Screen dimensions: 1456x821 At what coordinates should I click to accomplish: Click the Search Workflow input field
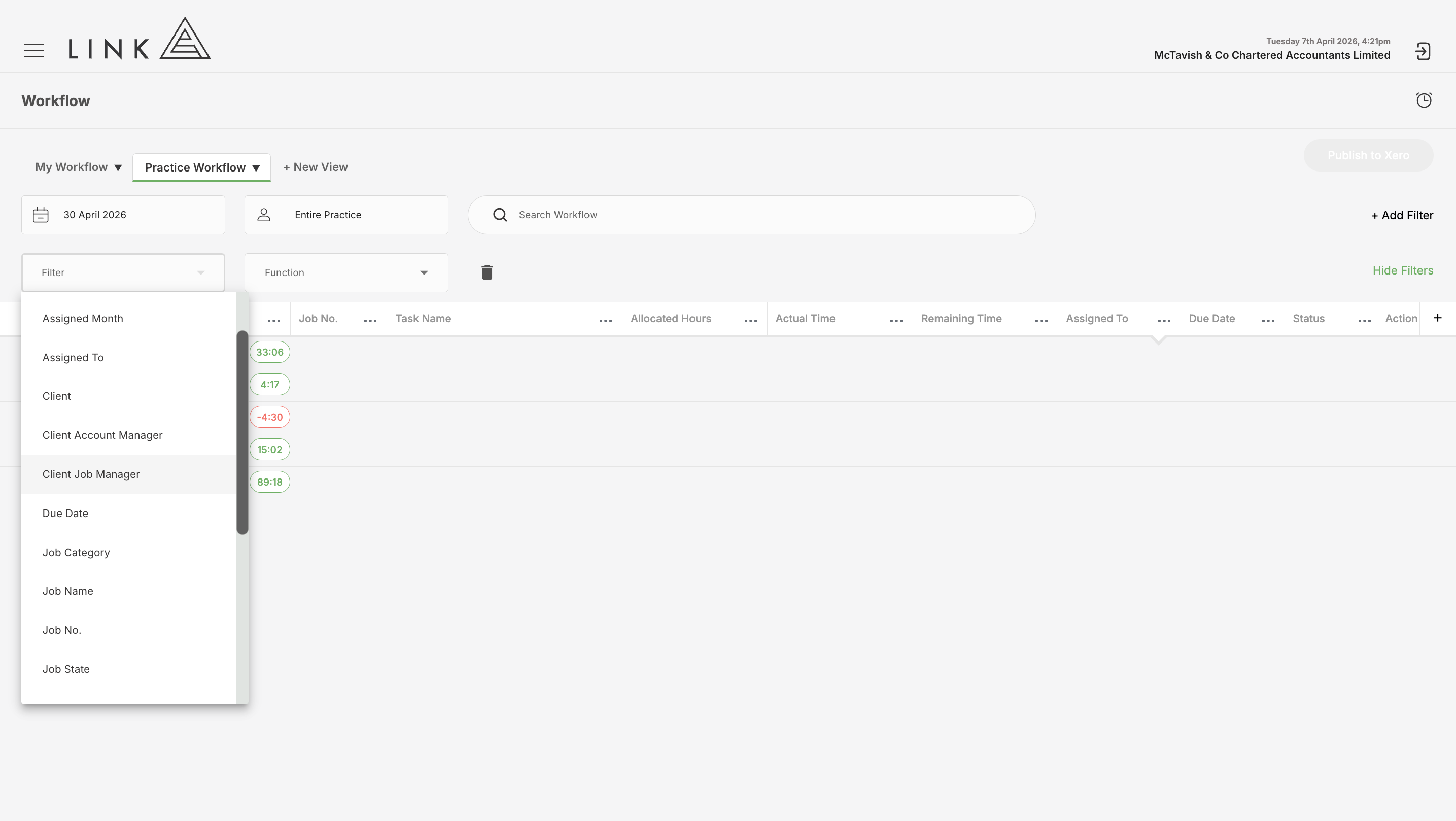pyautogui.click(x=751, y=215)
